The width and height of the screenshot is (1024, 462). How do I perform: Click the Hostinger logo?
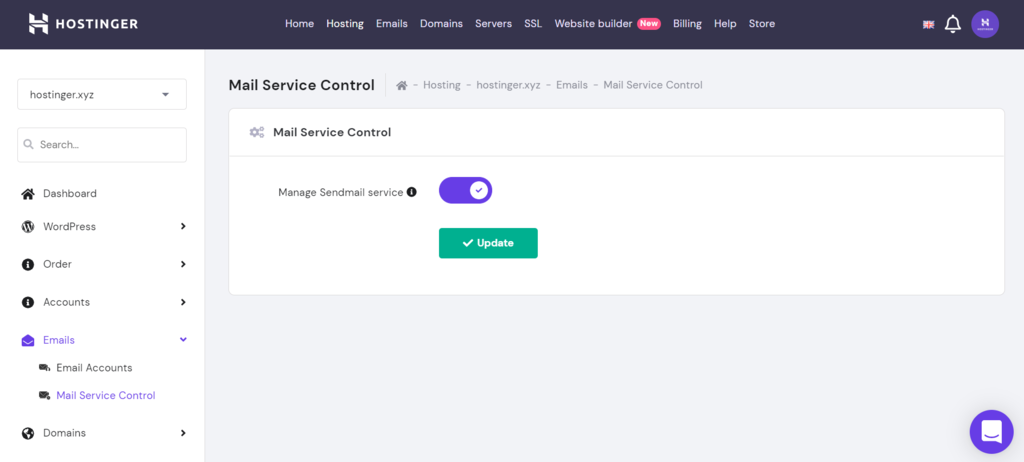(x=83, y=24)
